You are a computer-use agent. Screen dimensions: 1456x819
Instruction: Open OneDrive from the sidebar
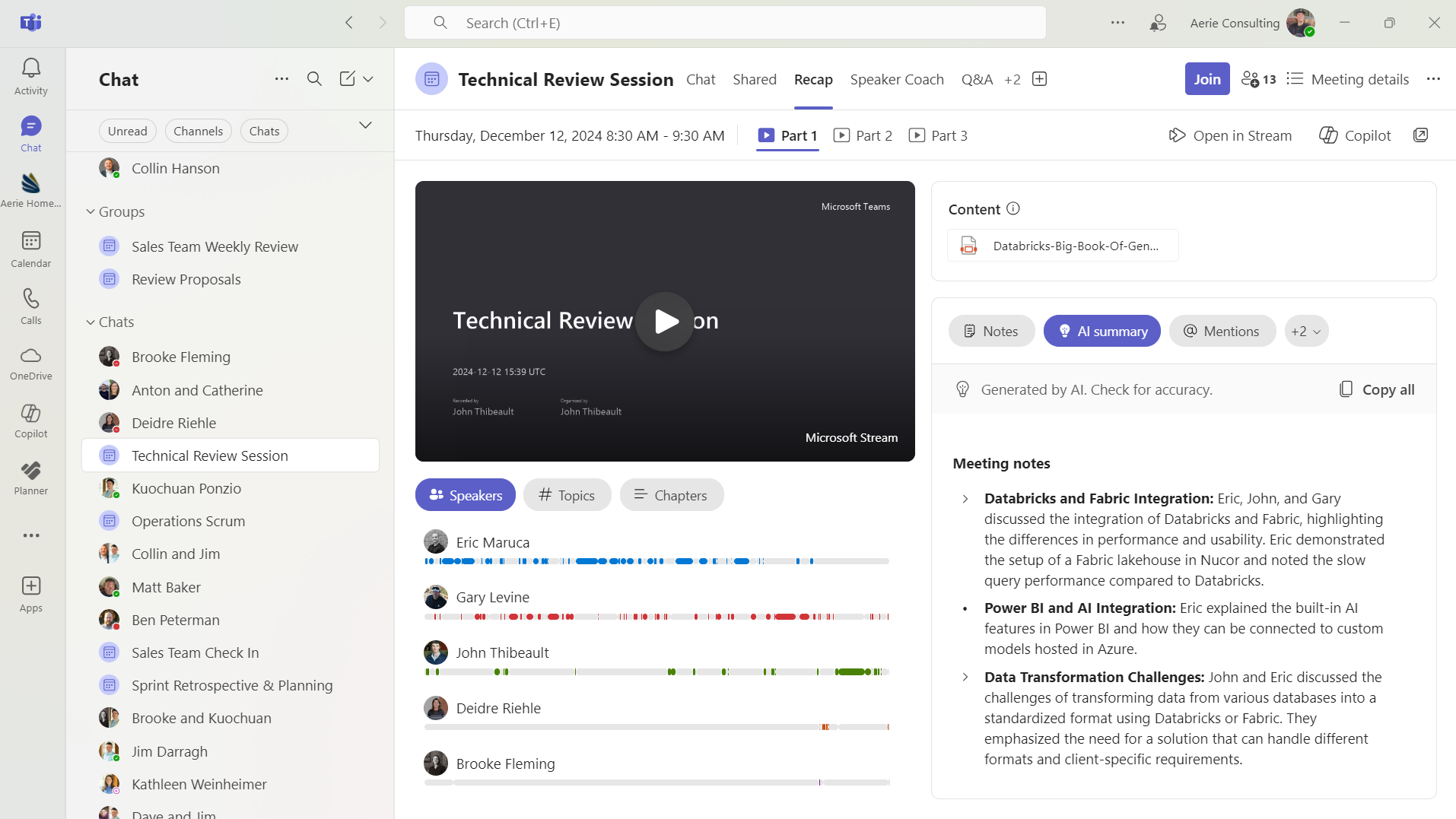tap(30, 363)
